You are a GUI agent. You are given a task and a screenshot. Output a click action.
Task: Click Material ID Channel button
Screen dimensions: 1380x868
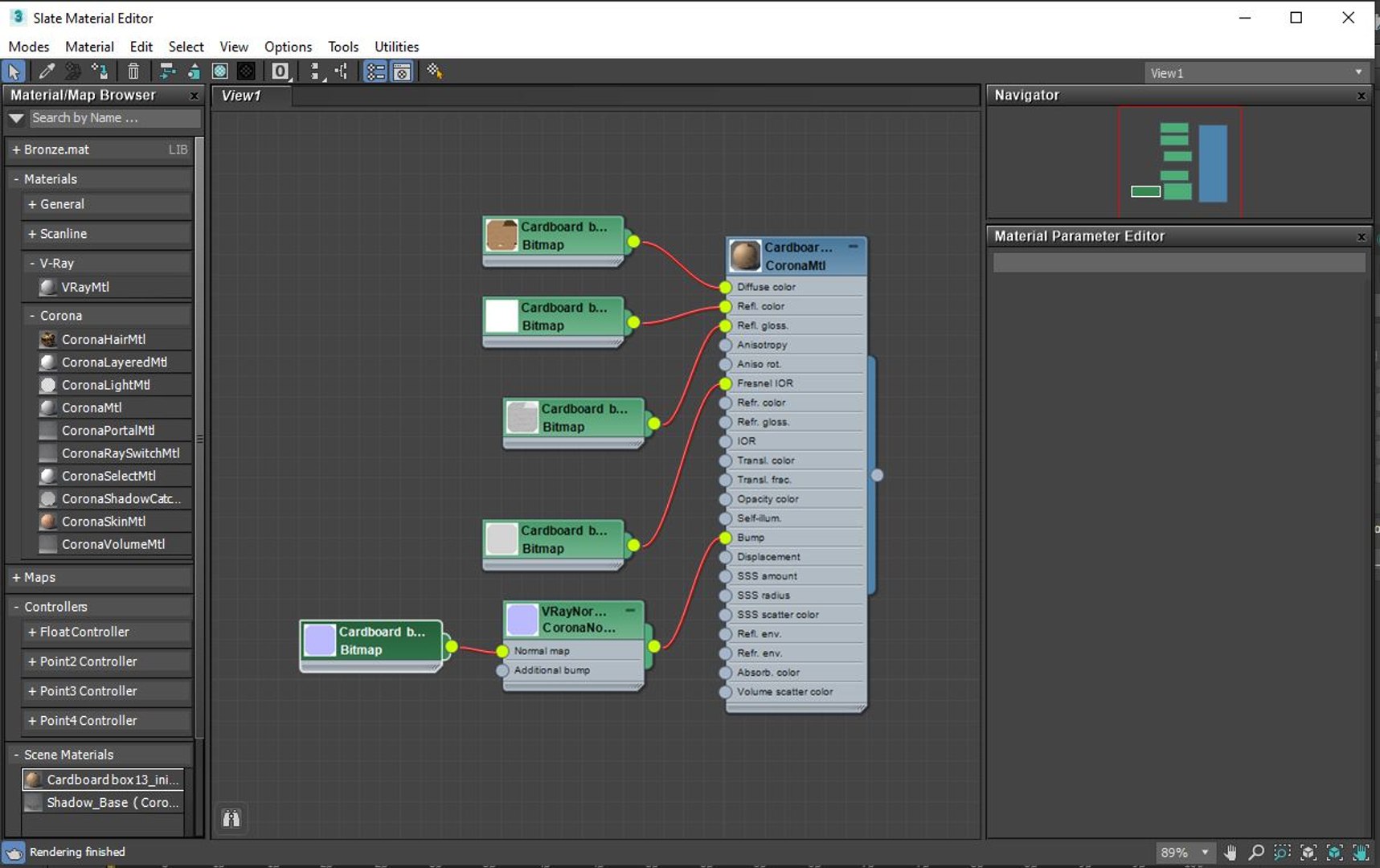280,72
